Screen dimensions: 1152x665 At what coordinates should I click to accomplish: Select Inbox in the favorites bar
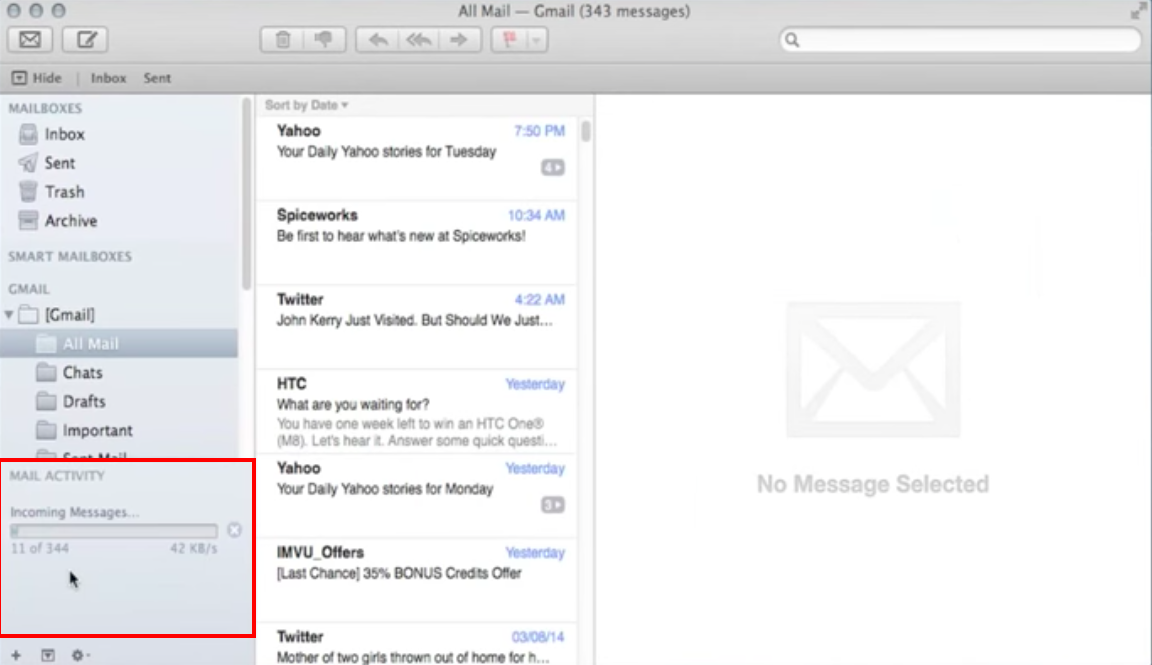tap(108, 78)
